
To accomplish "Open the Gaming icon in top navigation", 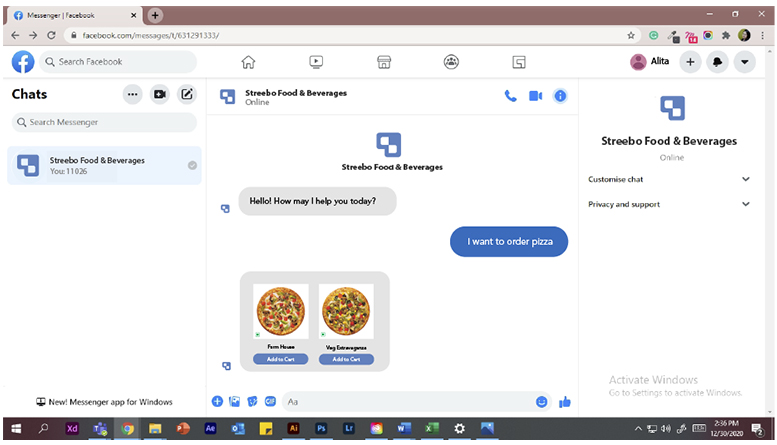I will coord(519,62).
